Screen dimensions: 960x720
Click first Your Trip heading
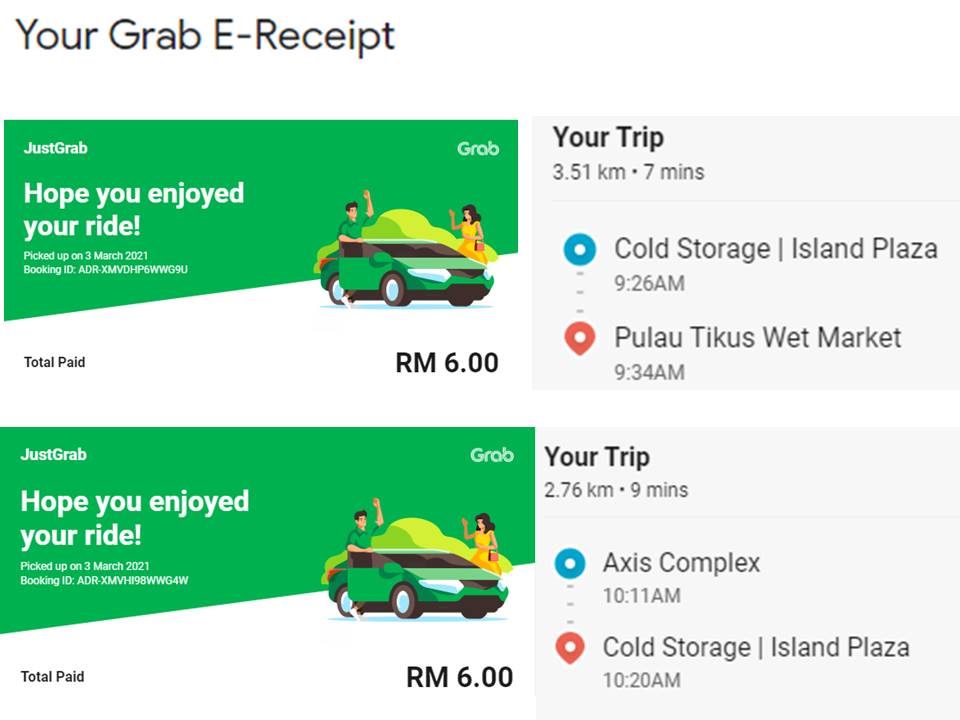(608, 138)
